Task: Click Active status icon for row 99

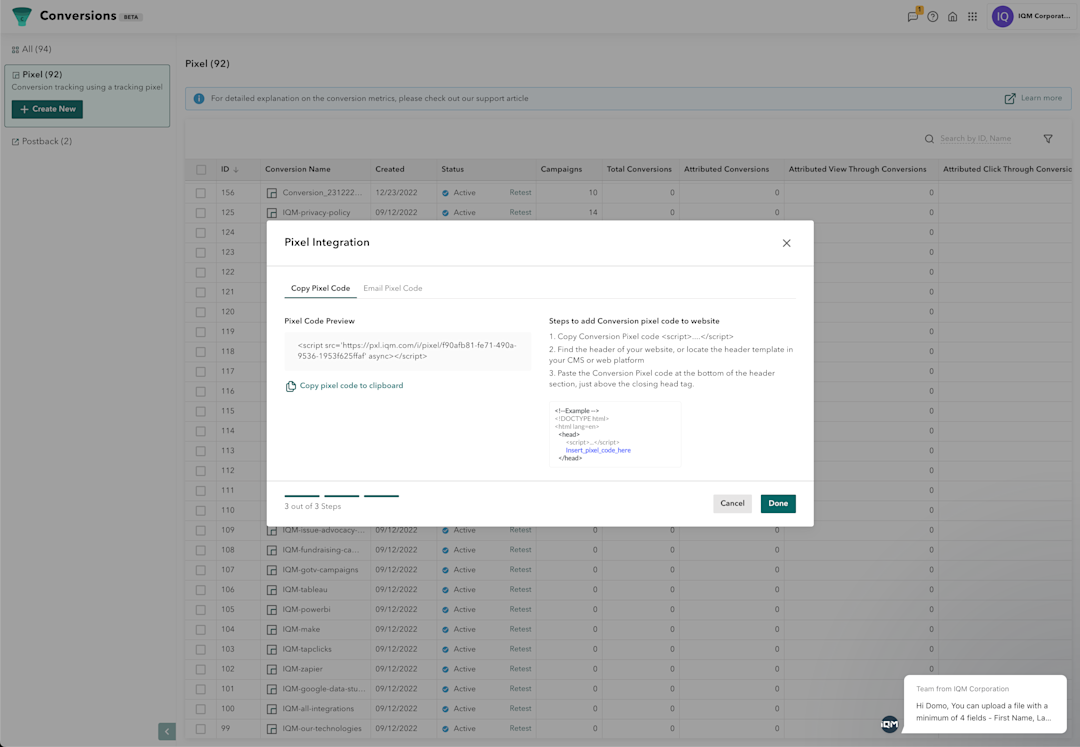Action: [446, 728]
